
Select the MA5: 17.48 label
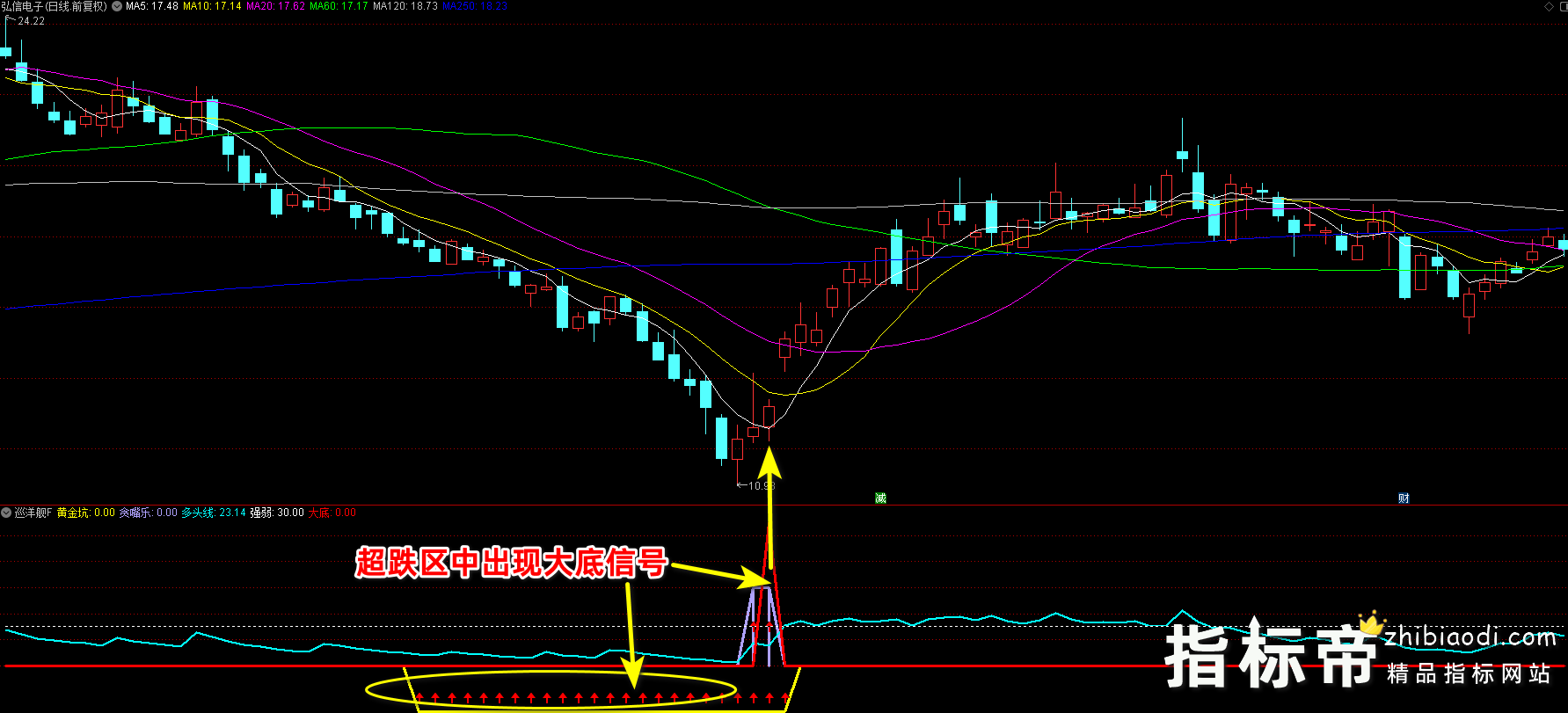click(x=152, y=6)
